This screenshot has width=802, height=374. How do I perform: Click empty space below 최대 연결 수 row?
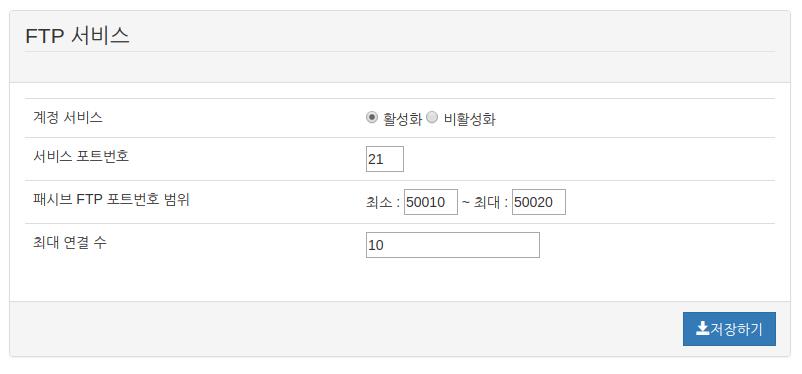coord(400,280)
